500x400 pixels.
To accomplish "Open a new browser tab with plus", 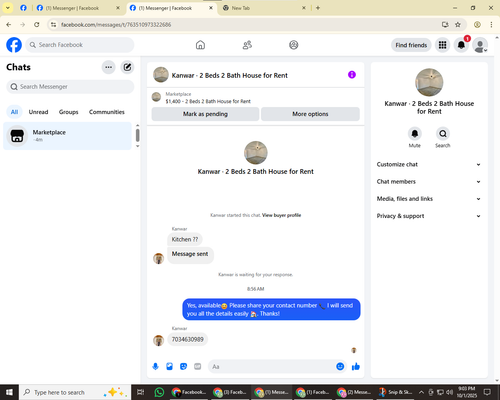I will click(318, 8).
